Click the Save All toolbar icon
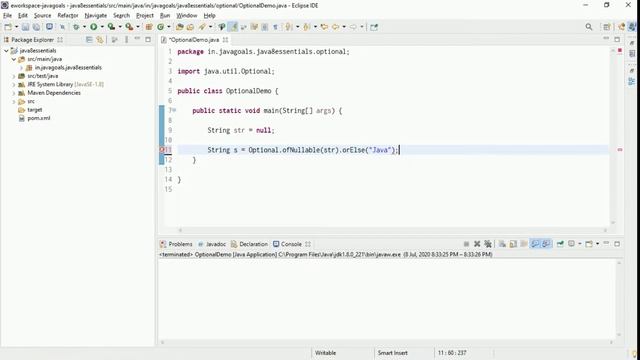This screenshot has width=640, height=360. pyautogui.click(x=36, y=27)
